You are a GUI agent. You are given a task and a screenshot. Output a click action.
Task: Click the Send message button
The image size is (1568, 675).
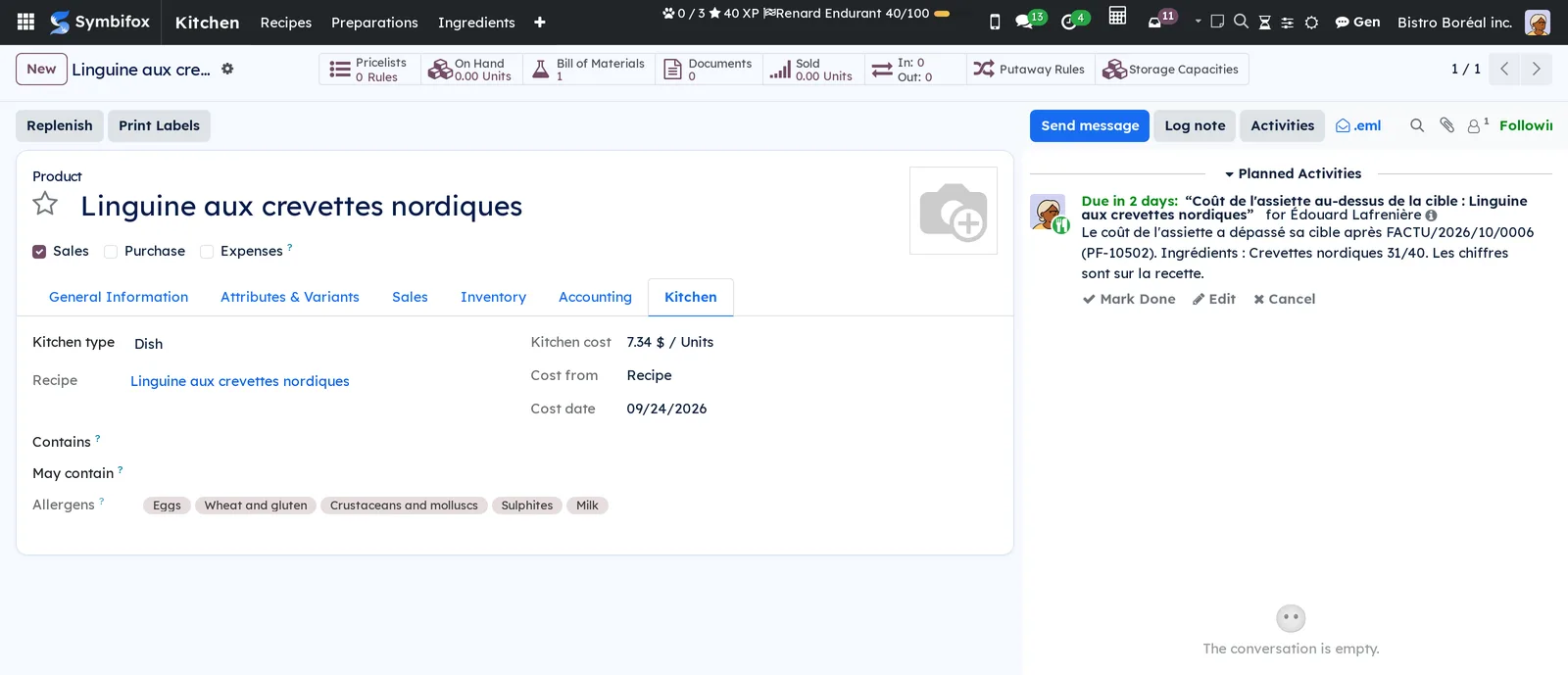[1090, 125]
